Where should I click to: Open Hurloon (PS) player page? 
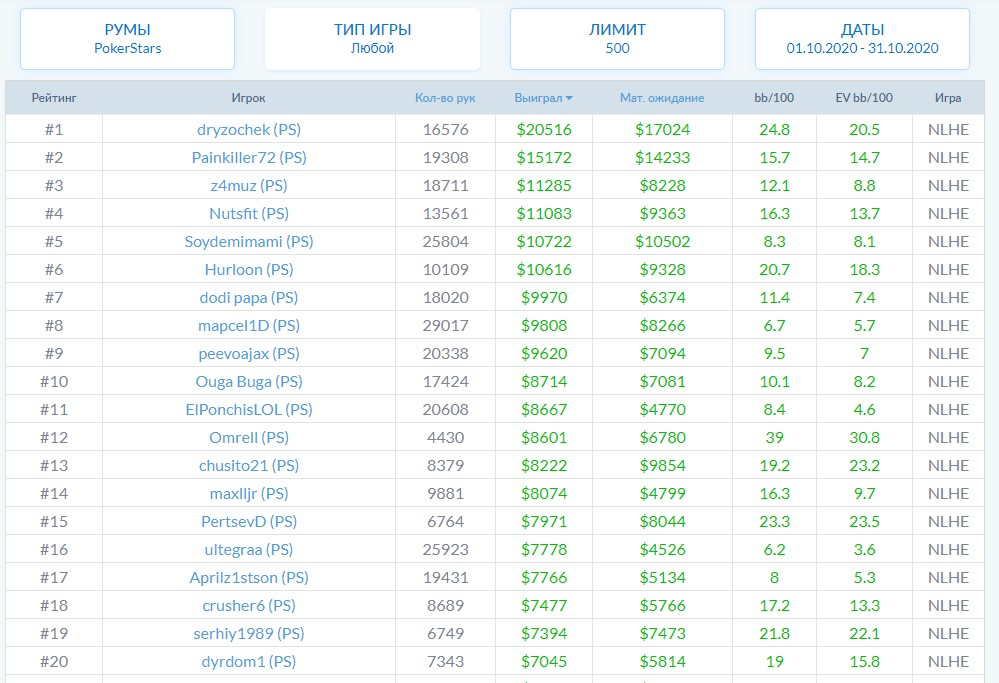(x=248, y=270)
